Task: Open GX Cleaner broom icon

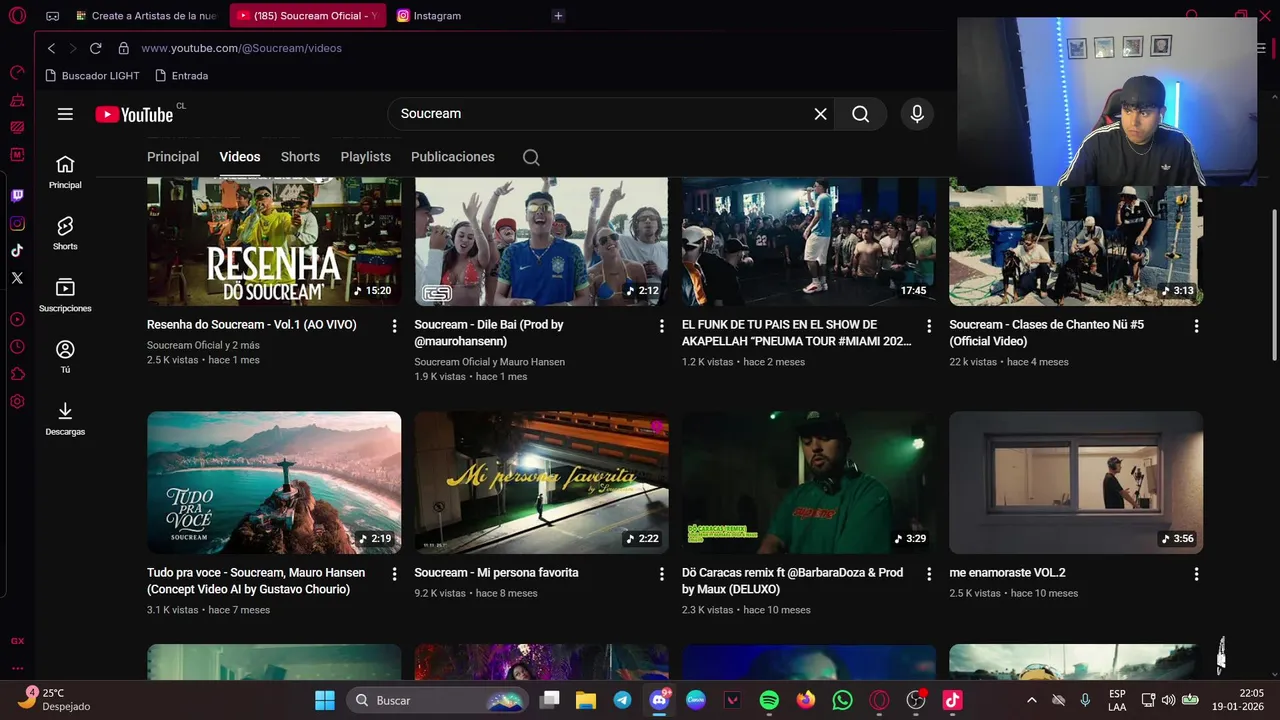Action: (17, 100)
